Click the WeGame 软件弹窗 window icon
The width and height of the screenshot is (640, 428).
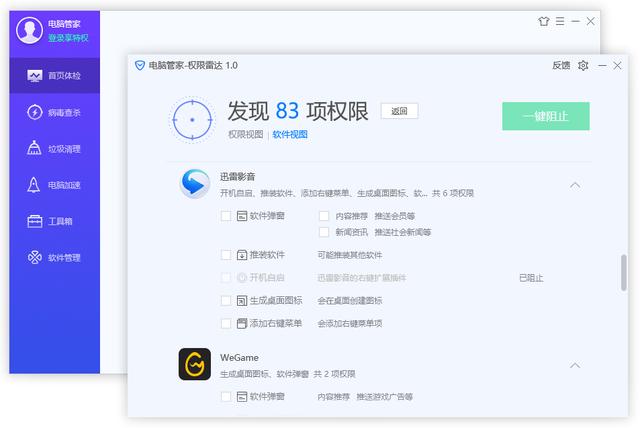coord(242,397)
